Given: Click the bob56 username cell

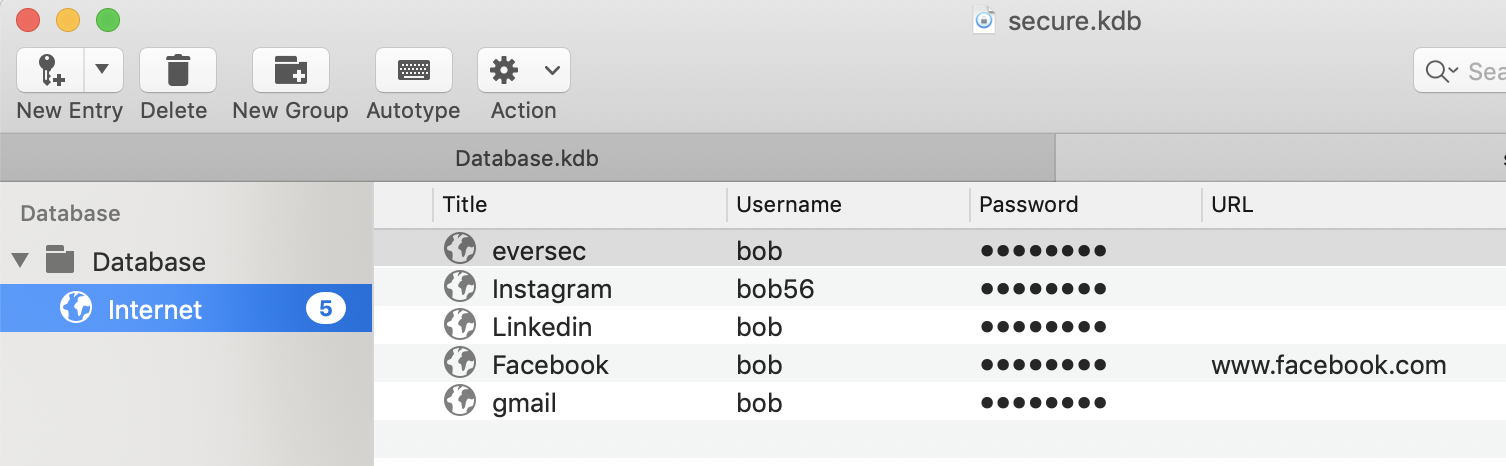Looking at the screenshot, I should click(775, 289).
